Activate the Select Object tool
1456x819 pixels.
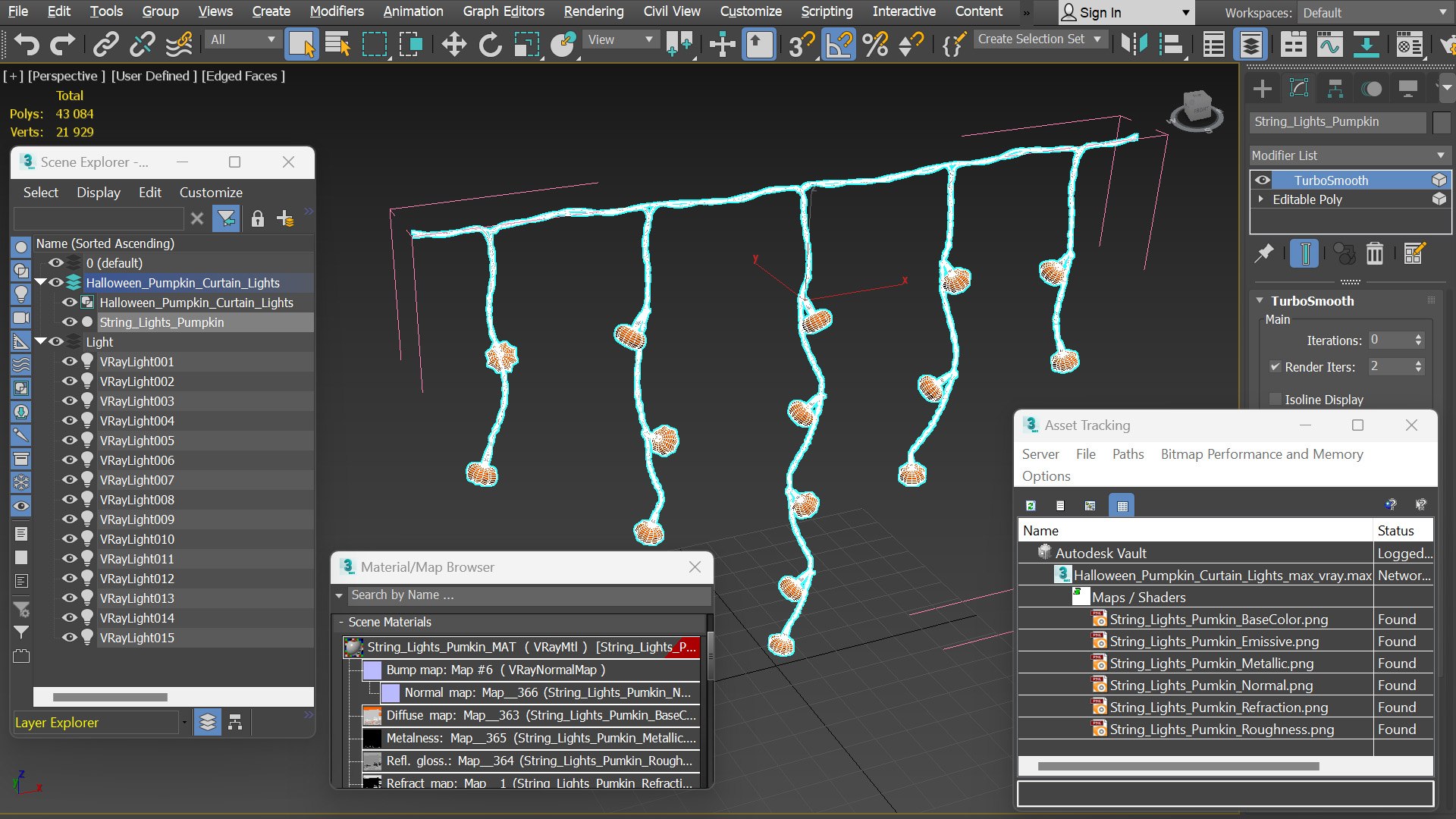click(x=301, y=45)
